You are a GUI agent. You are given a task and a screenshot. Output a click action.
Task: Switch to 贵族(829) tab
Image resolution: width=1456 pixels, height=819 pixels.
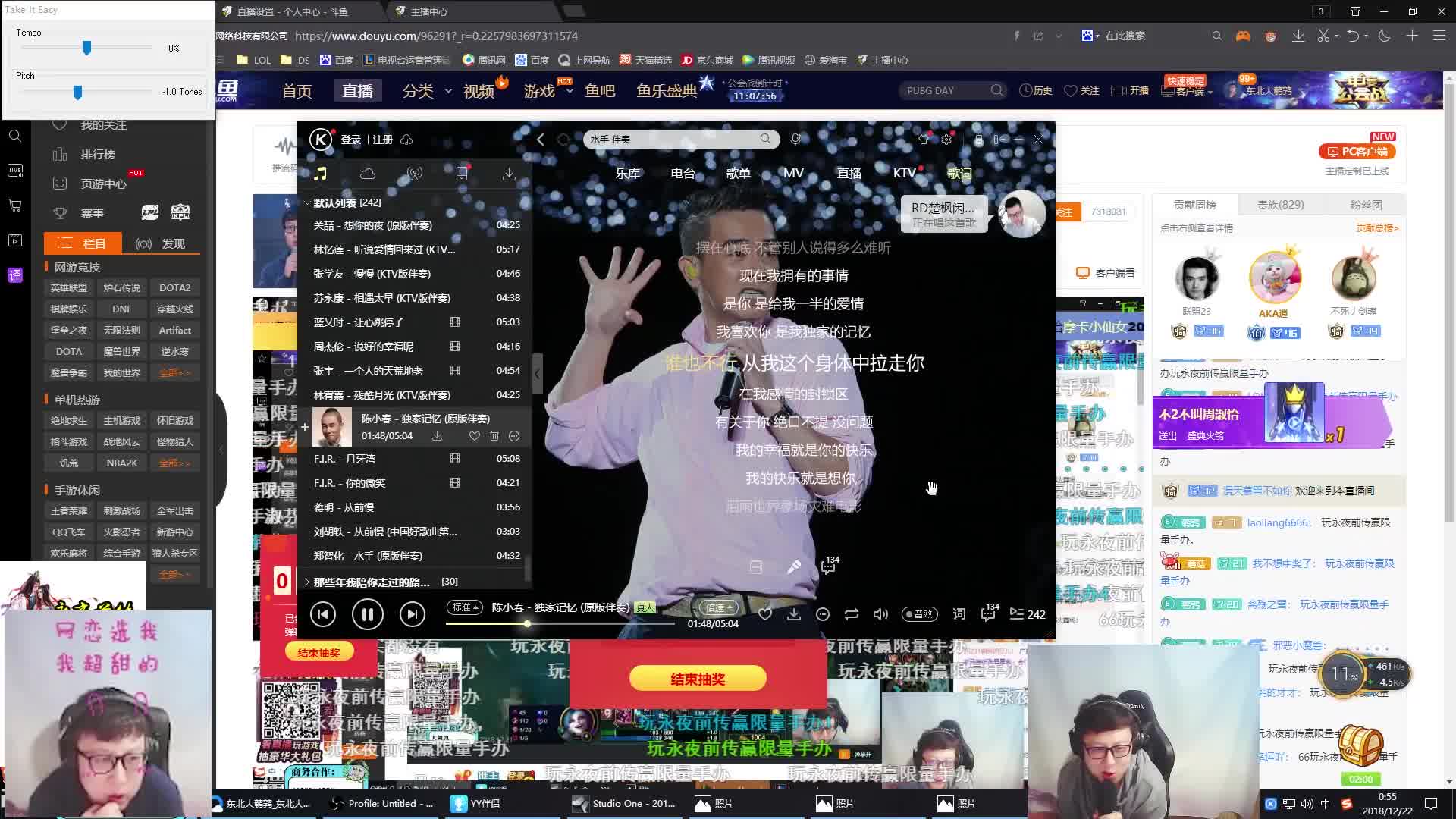pos(1281,205)
